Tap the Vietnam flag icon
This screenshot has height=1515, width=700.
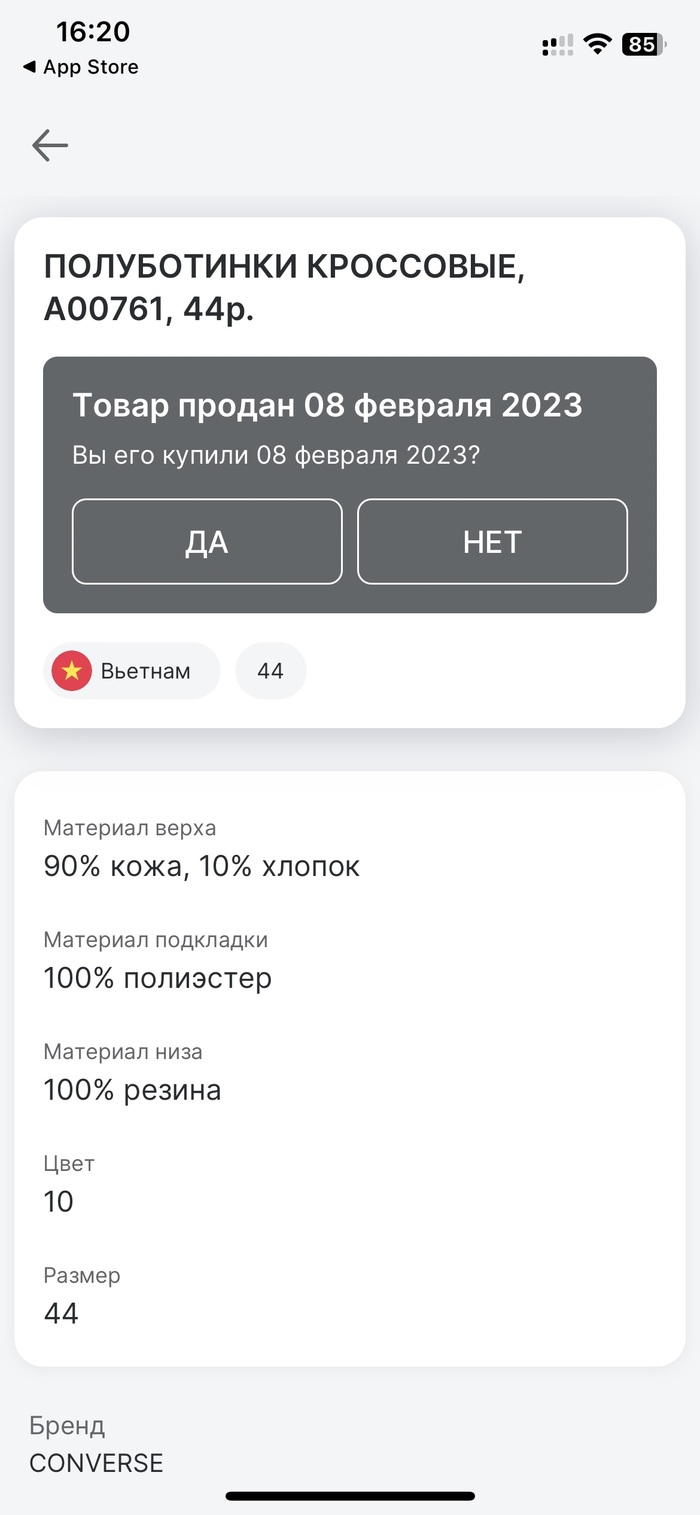(72, 671)
